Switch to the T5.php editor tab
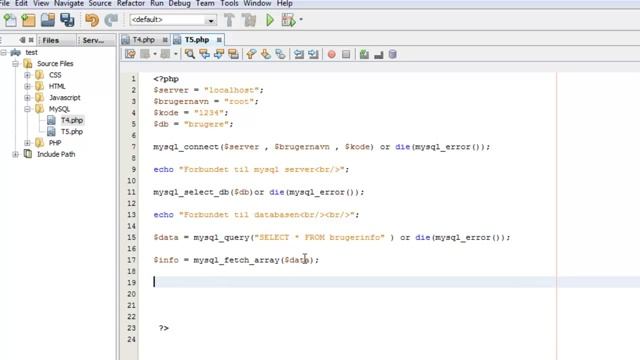The image size is (640, 360). coord(197,40)
